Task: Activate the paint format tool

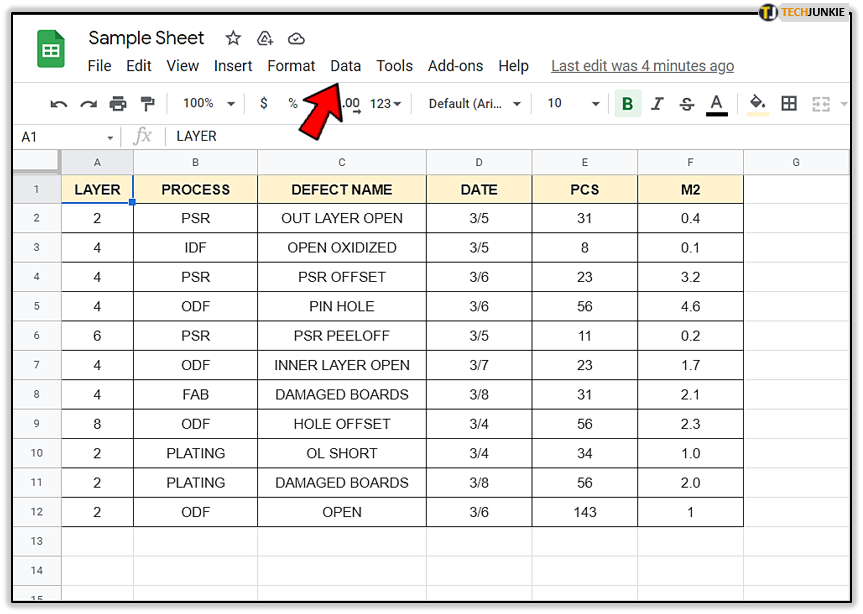Action: click(148, 103)
